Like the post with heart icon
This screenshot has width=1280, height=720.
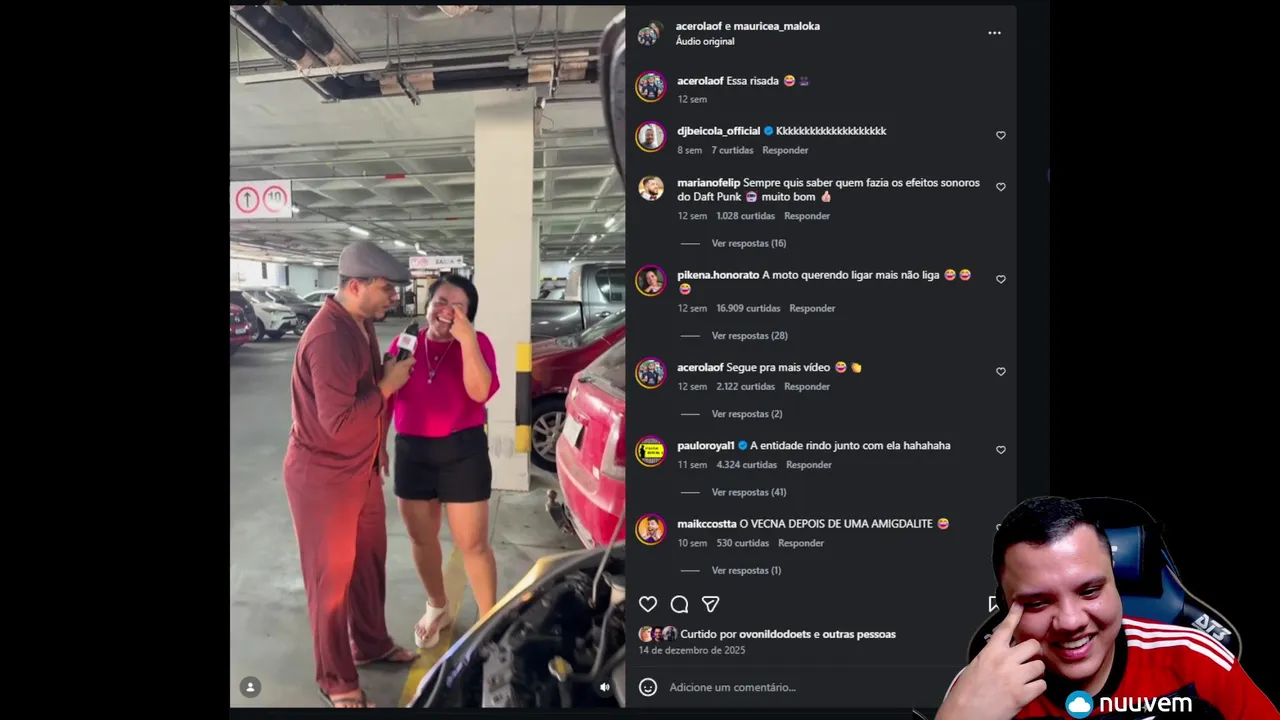(648, 604)
